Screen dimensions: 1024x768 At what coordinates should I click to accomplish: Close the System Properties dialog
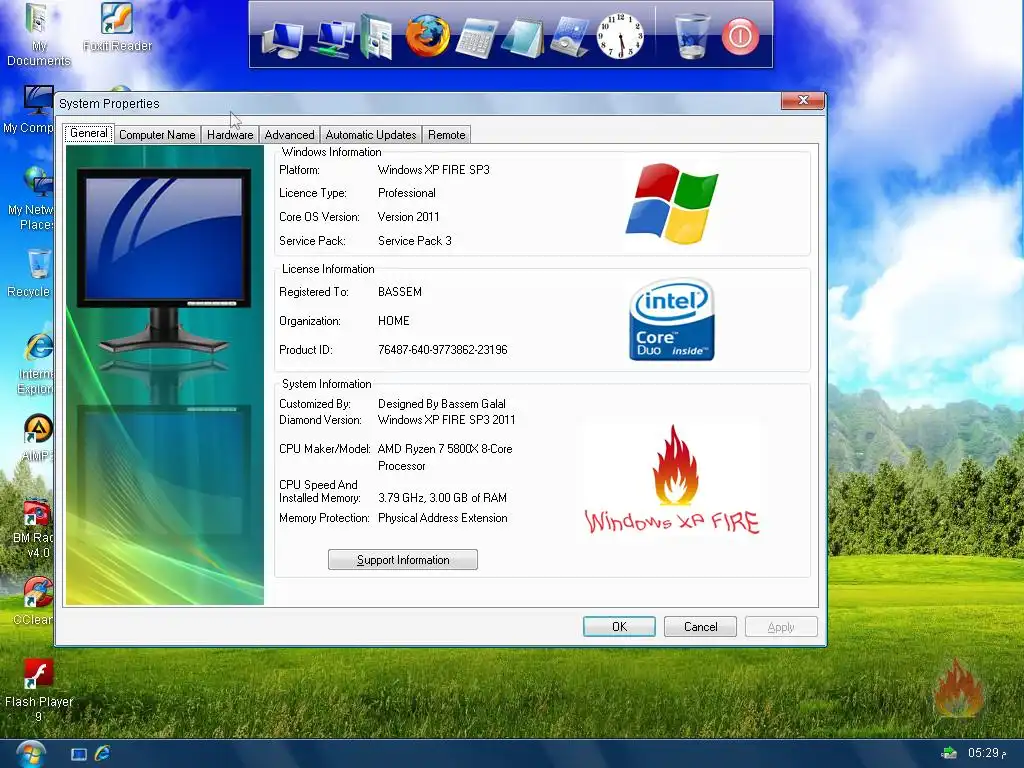[803, 100]
